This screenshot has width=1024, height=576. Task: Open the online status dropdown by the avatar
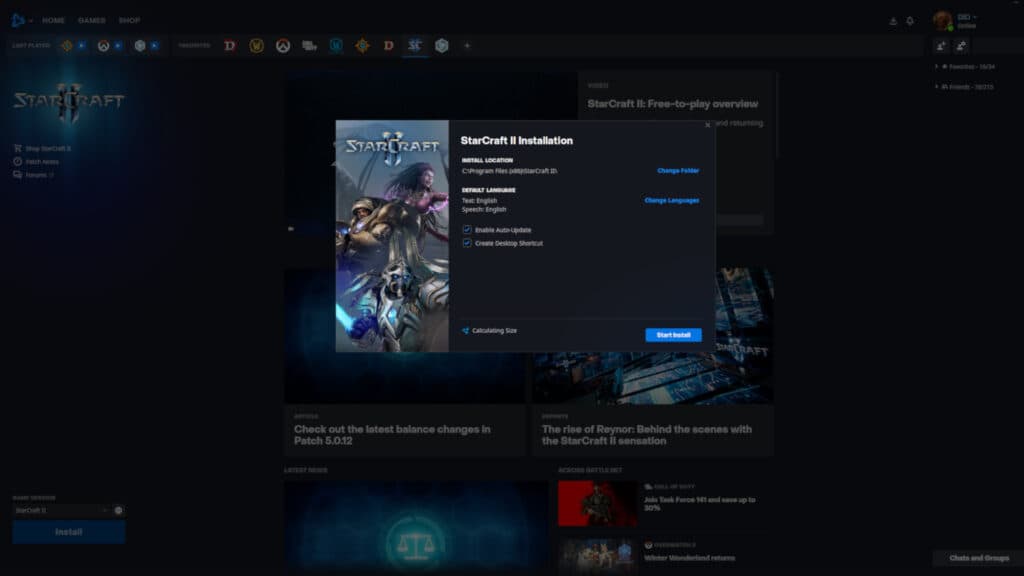[x=970, y=15]
